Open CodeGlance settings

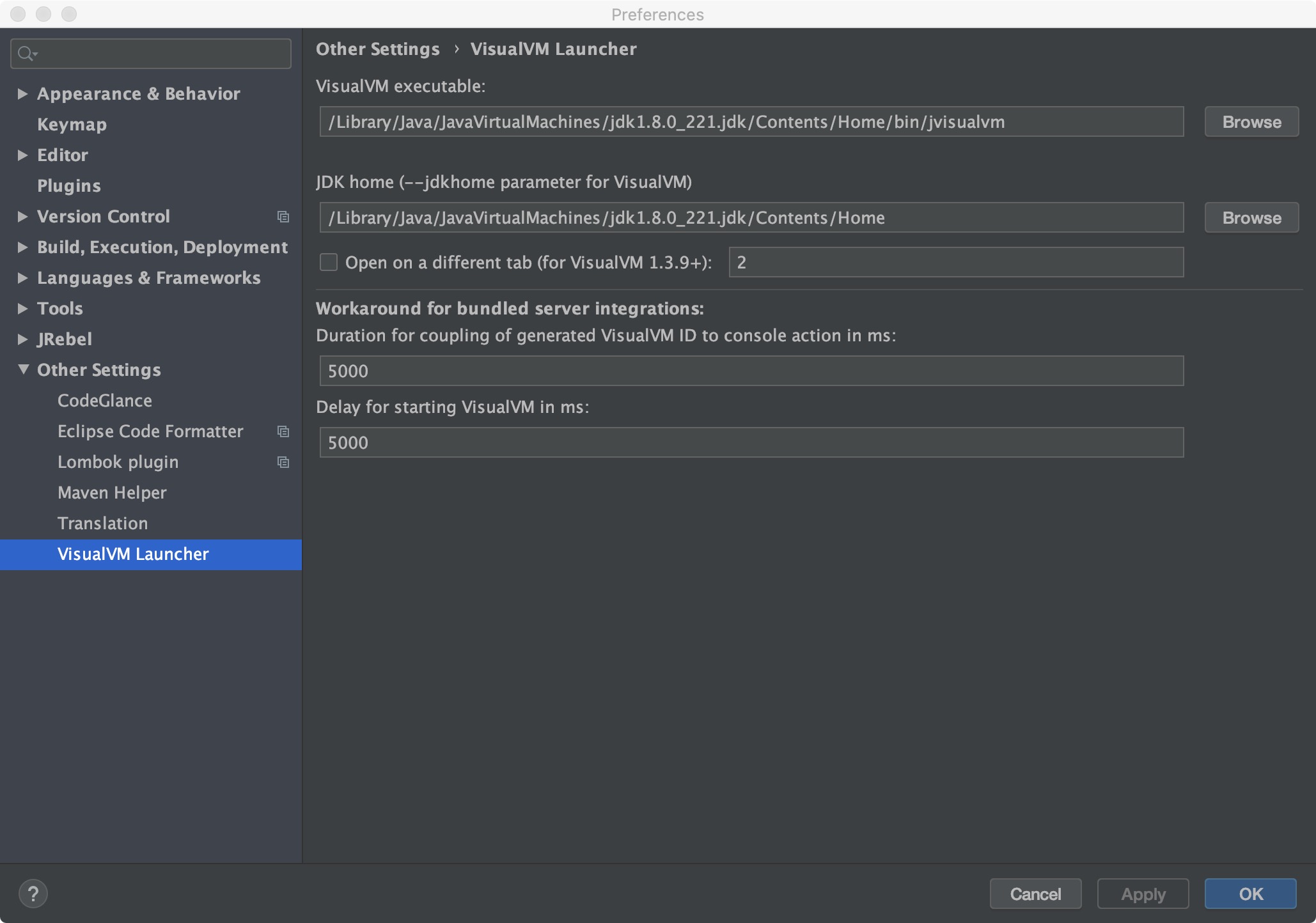105,401
